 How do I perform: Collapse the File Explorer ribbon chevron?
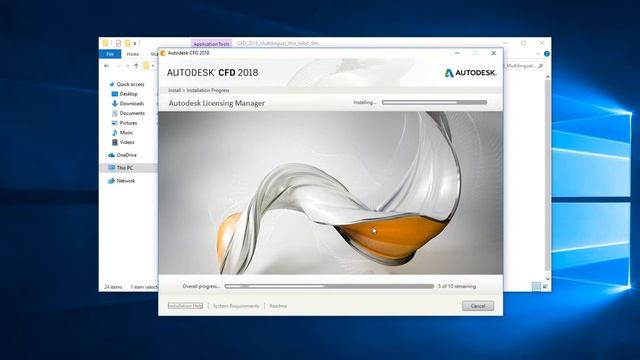click(x=538, y=54)
